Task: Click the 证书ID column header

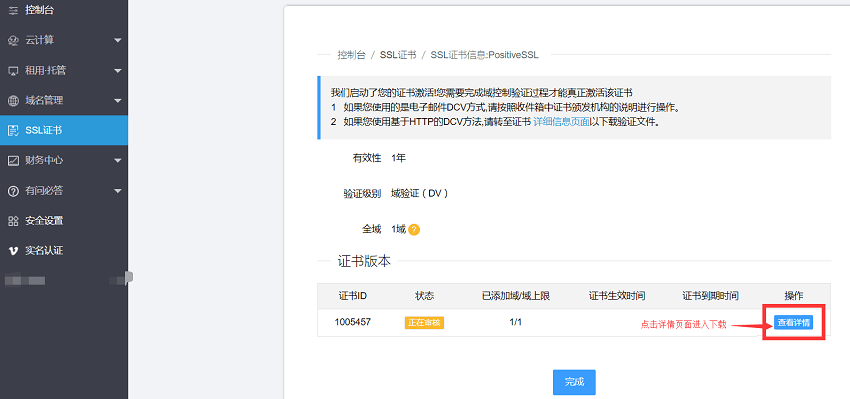Action: tap(352, 296)
